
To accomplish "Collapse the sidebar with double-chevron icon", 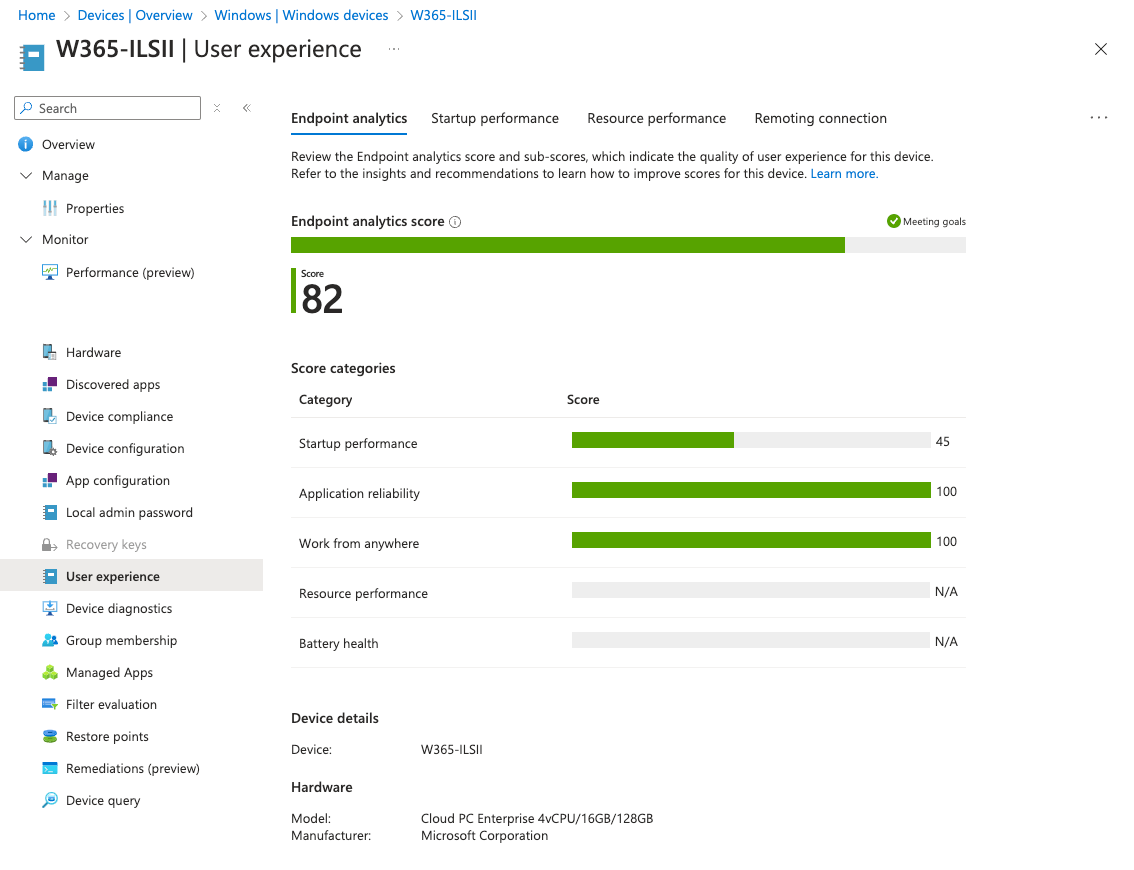I will pyautogui.click(x=247, y=108).
